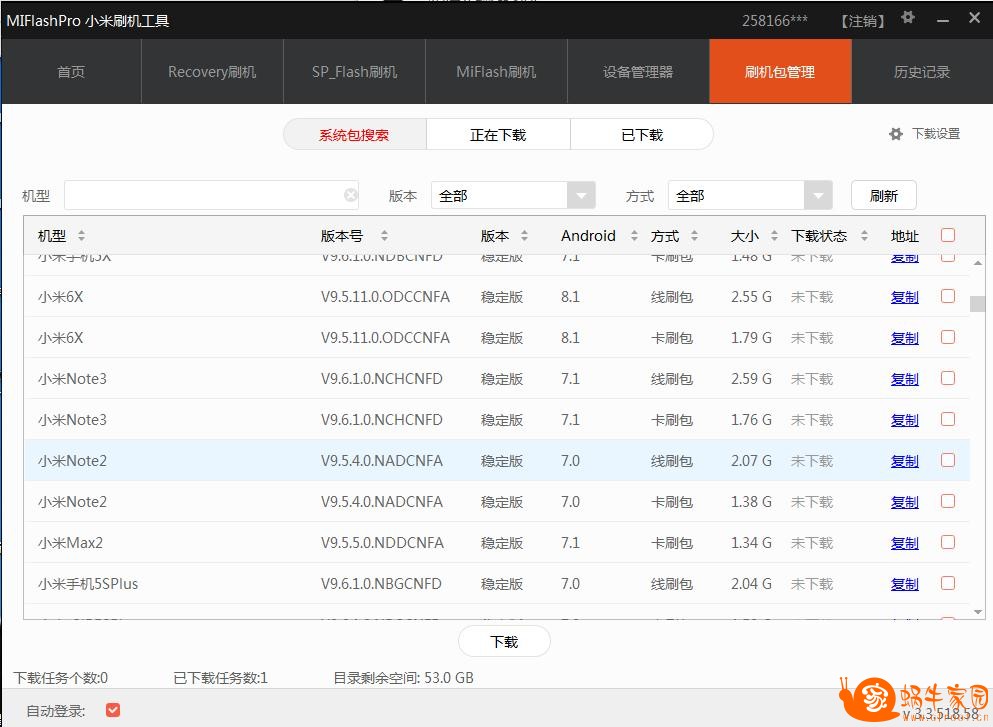The height and width of the screenshot is (727, 993).
Task: Switch to 设备管理器 tab
Action: click(x=638, y=72)
